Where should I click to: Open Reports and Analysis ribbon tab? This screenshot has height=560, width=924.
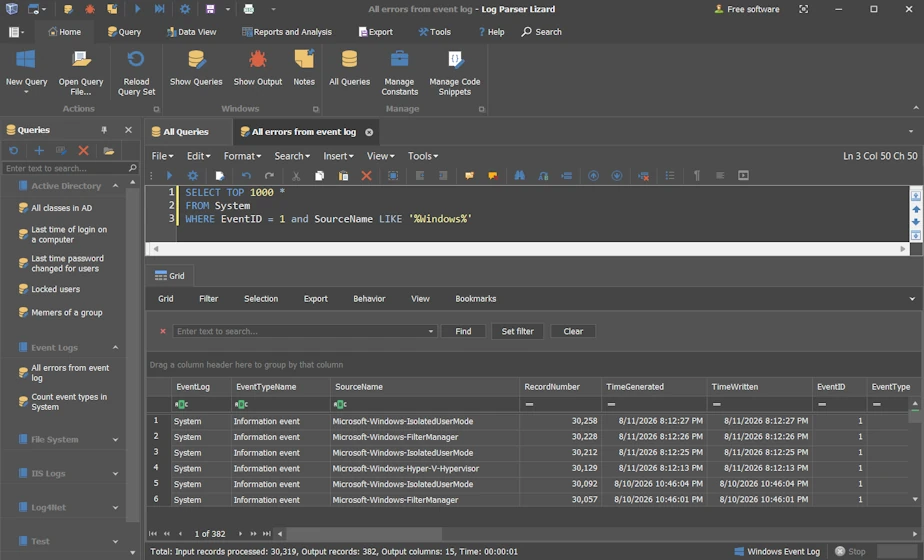point(287,32)
